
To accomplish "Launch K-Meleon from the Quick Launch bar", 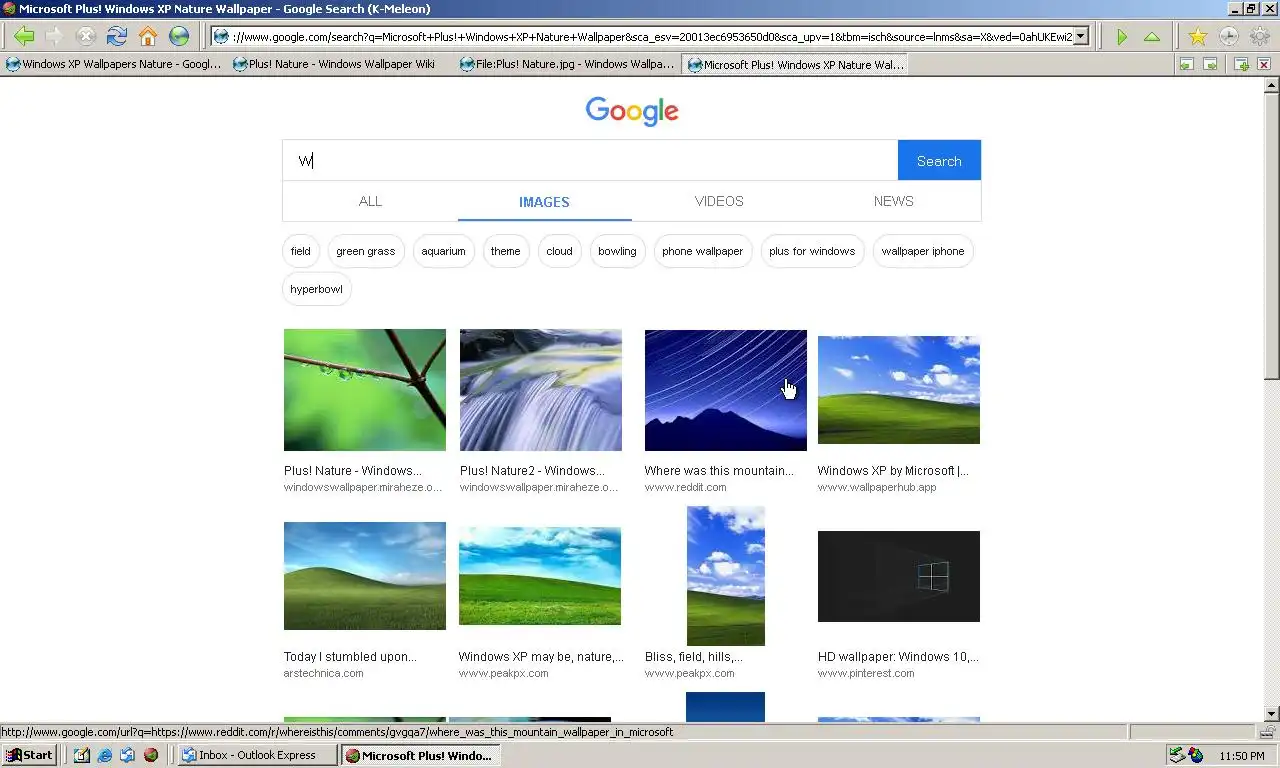I will tap(151, 755).
